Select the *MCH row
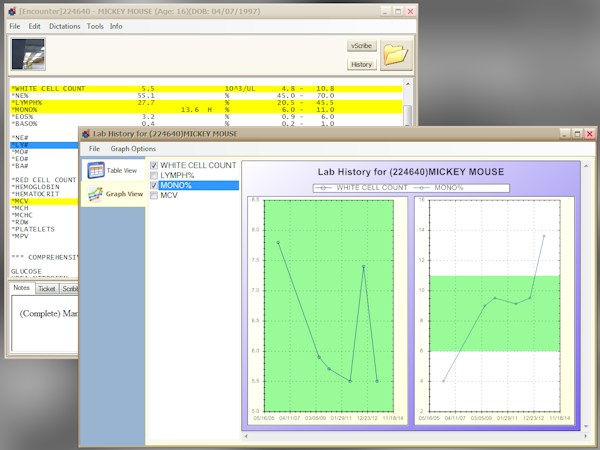 click(44, 208)
